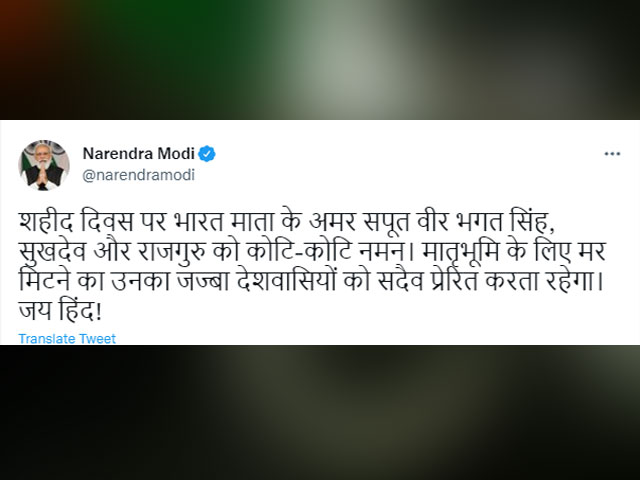Open the tweet's three-dot more options menu
Image resolution: width=640 pixels, height=480 pixels.
612,154
